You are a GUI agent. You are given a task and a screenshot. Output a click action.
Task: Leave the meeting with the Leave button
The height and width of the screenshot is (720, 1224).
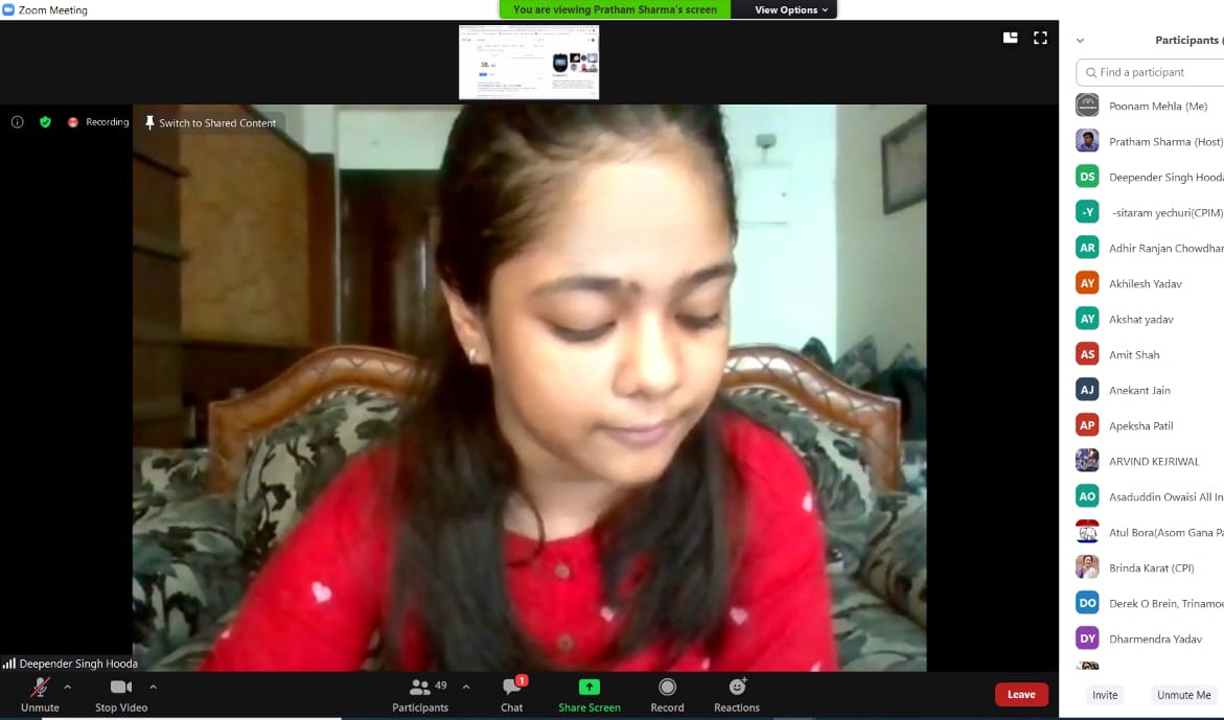[x=1021, y=694]
